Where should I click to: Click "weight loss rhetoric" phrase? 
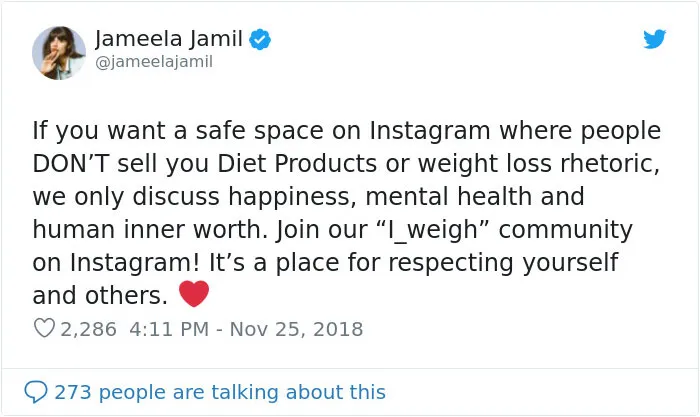point(538,164)
